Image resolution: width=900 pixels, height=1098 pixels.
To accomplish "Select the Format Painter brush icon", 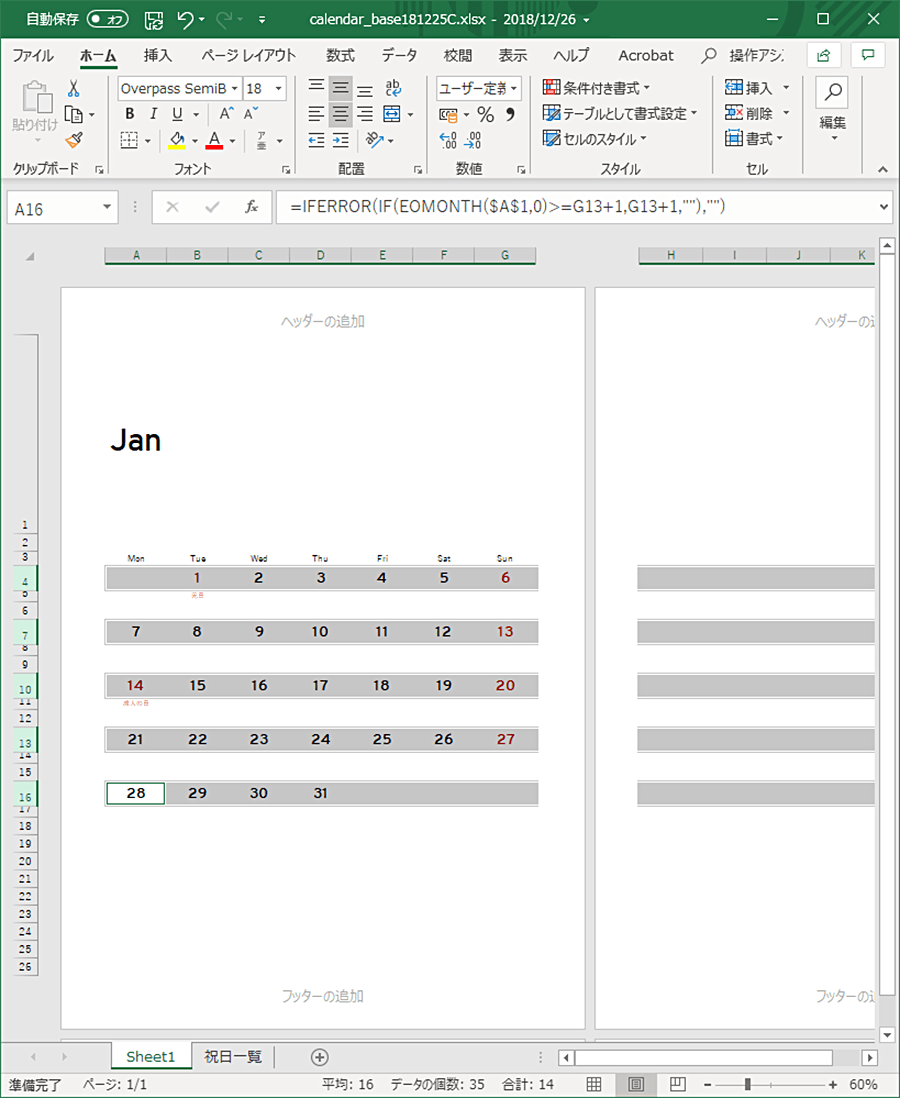I will click(x=74, y=140).
